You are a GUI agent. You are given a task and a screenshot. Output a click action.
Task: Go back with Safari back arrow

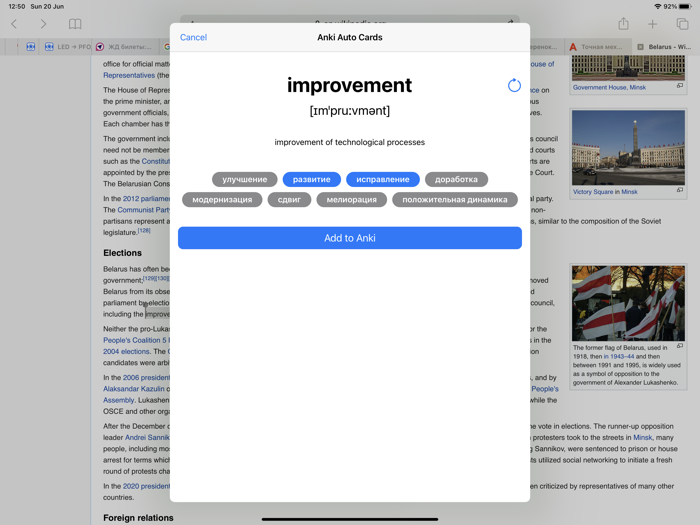[14, 24]
